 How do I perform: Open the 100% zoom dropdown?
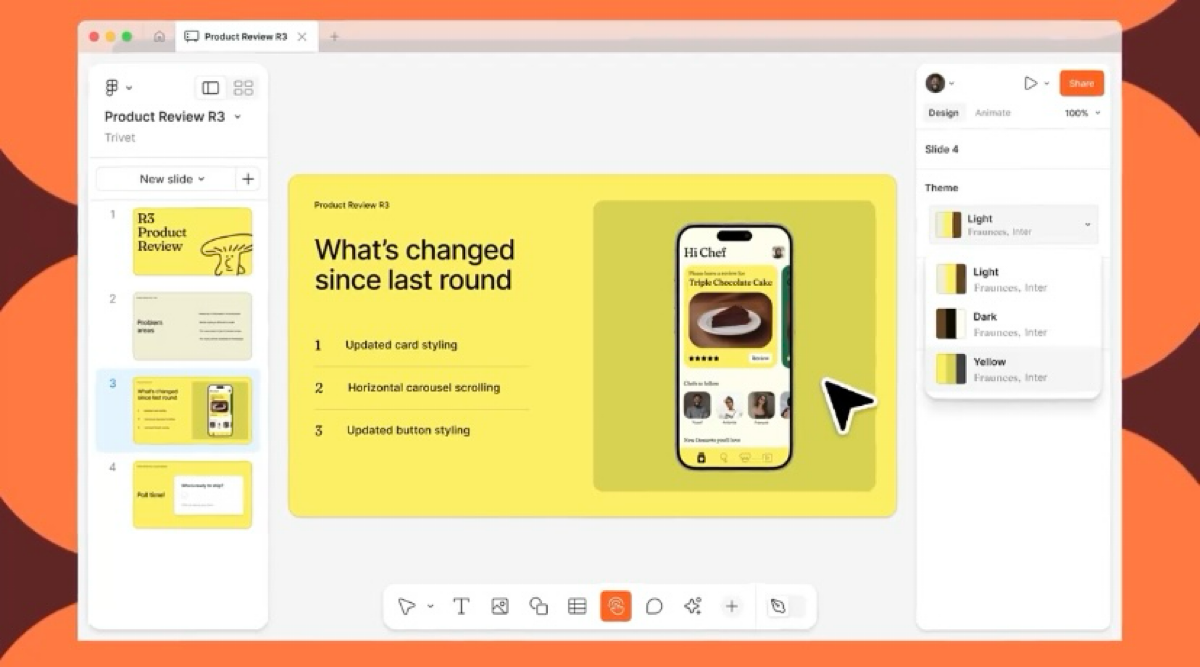[x=1082, y=113]
